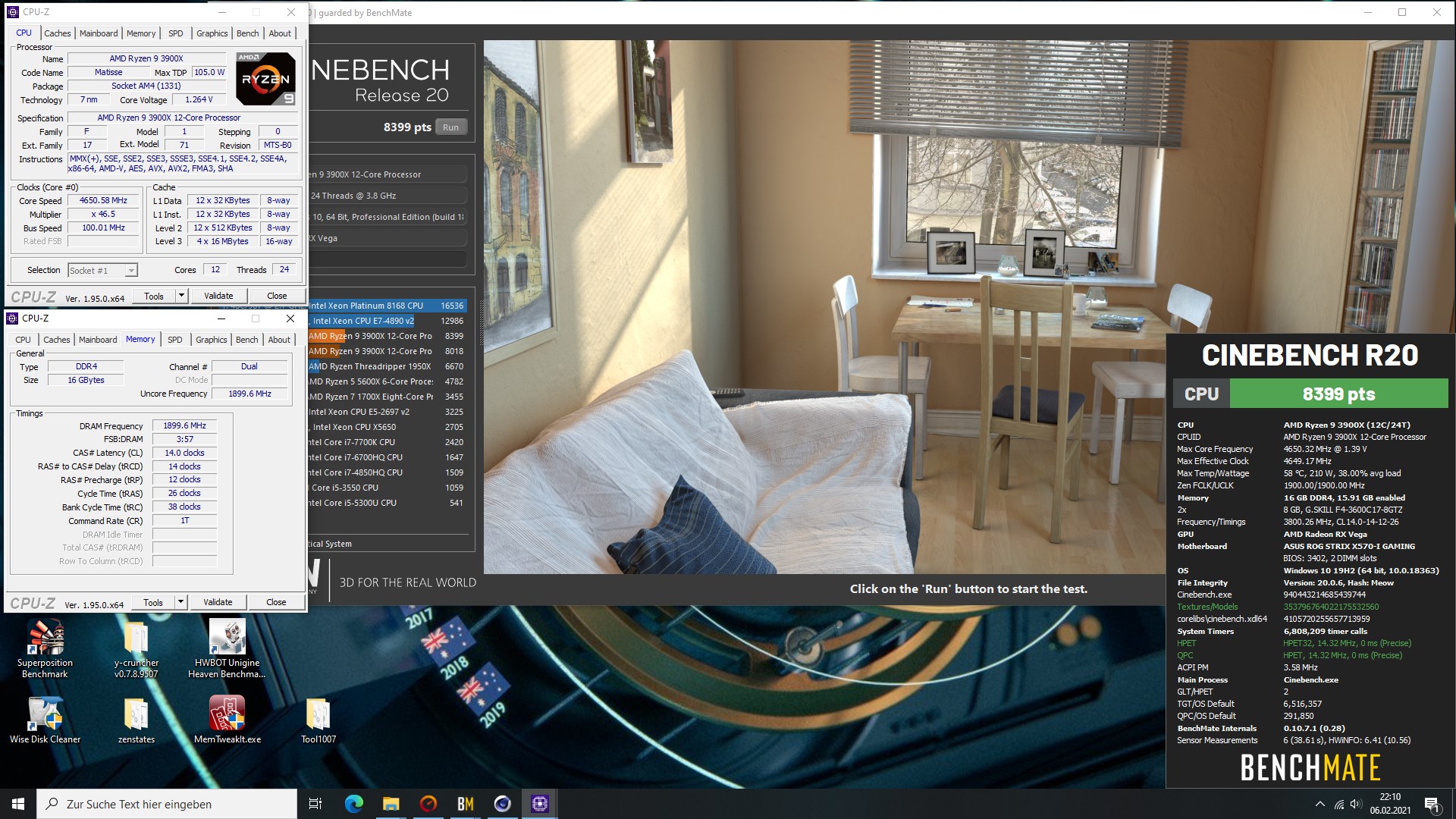Launch MemTweakIt.exe desktop icon
The image size is (1456, 819).
(x=227, y=720)
